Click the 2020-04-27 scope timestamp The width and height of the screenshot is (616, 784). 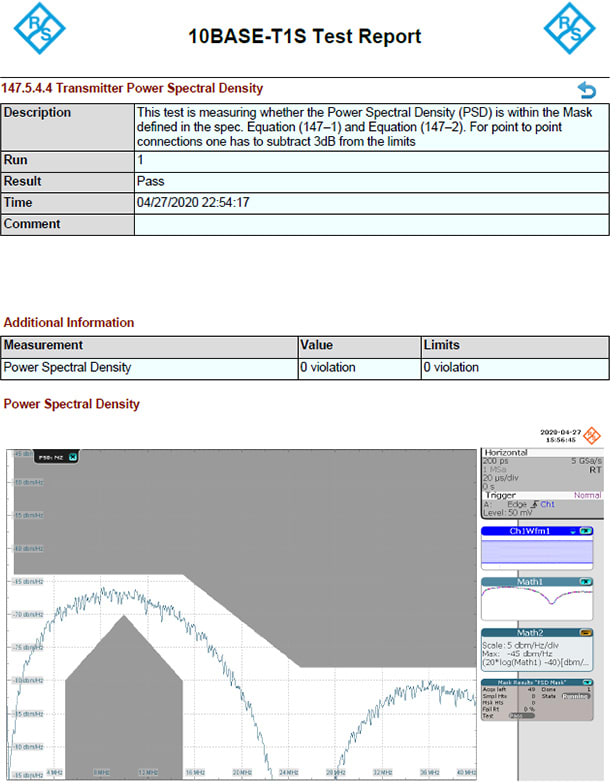point(560,432)
